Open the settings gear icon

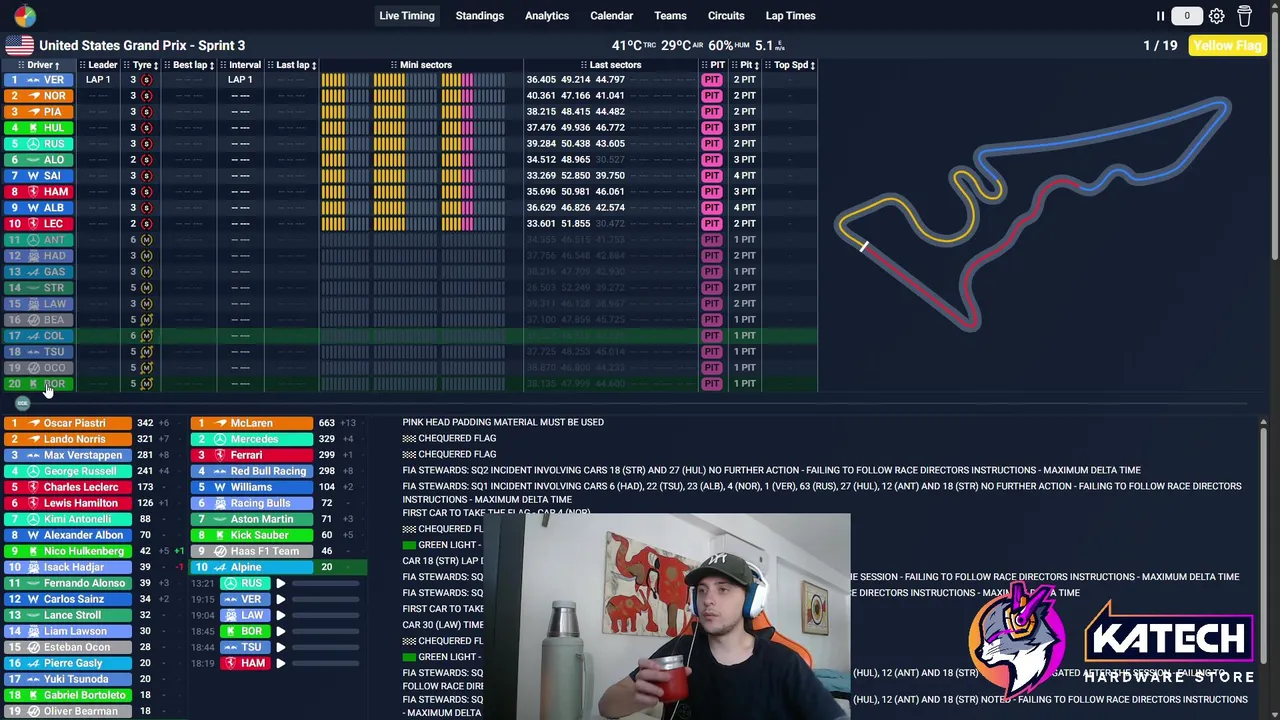(x=1216, y=16)
